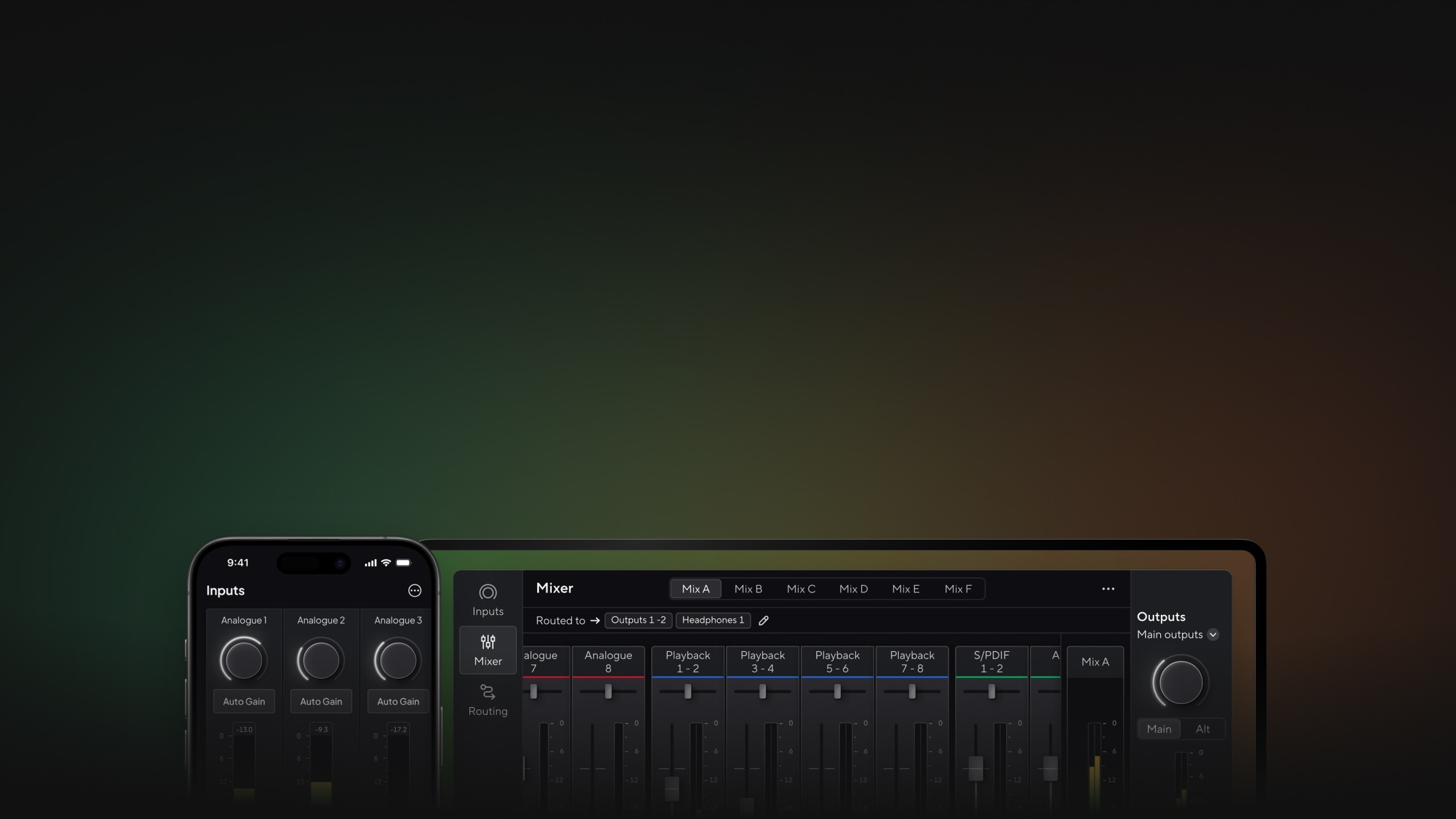Screen dimensions: 1456x819
Task: Click the Headphones 1 routing chip
Action: tap(713, 621)
